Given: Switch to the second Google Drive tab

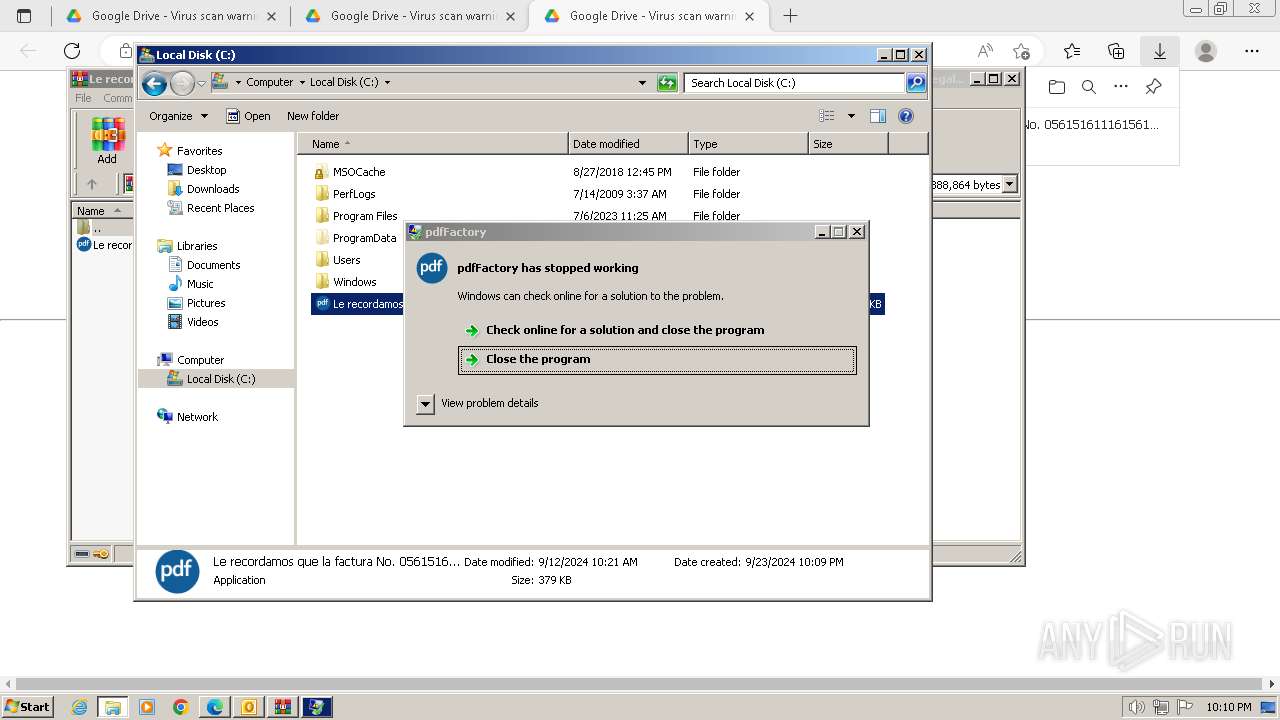Looking at the screenshot, I should click(x=409, y=16).
